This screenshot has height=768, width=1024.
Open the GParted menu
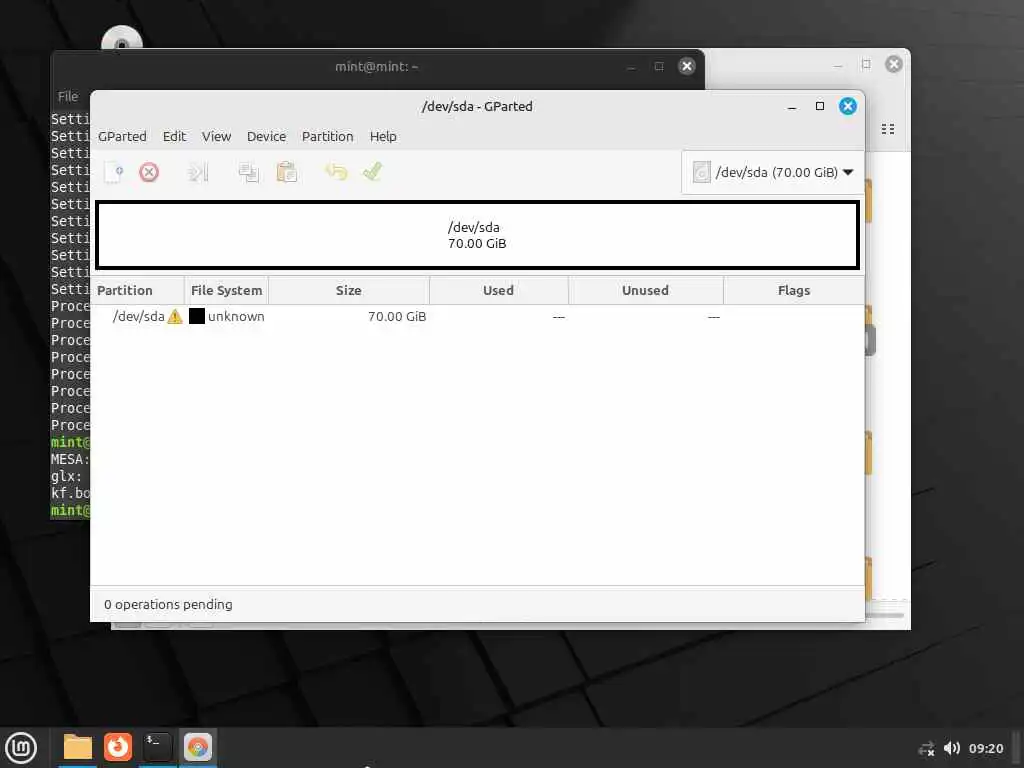pyautogui.click(x=122, y=136)
